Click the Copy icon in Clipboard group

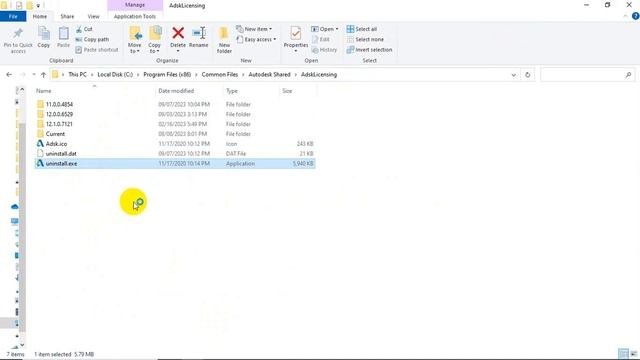pos(44,37)
